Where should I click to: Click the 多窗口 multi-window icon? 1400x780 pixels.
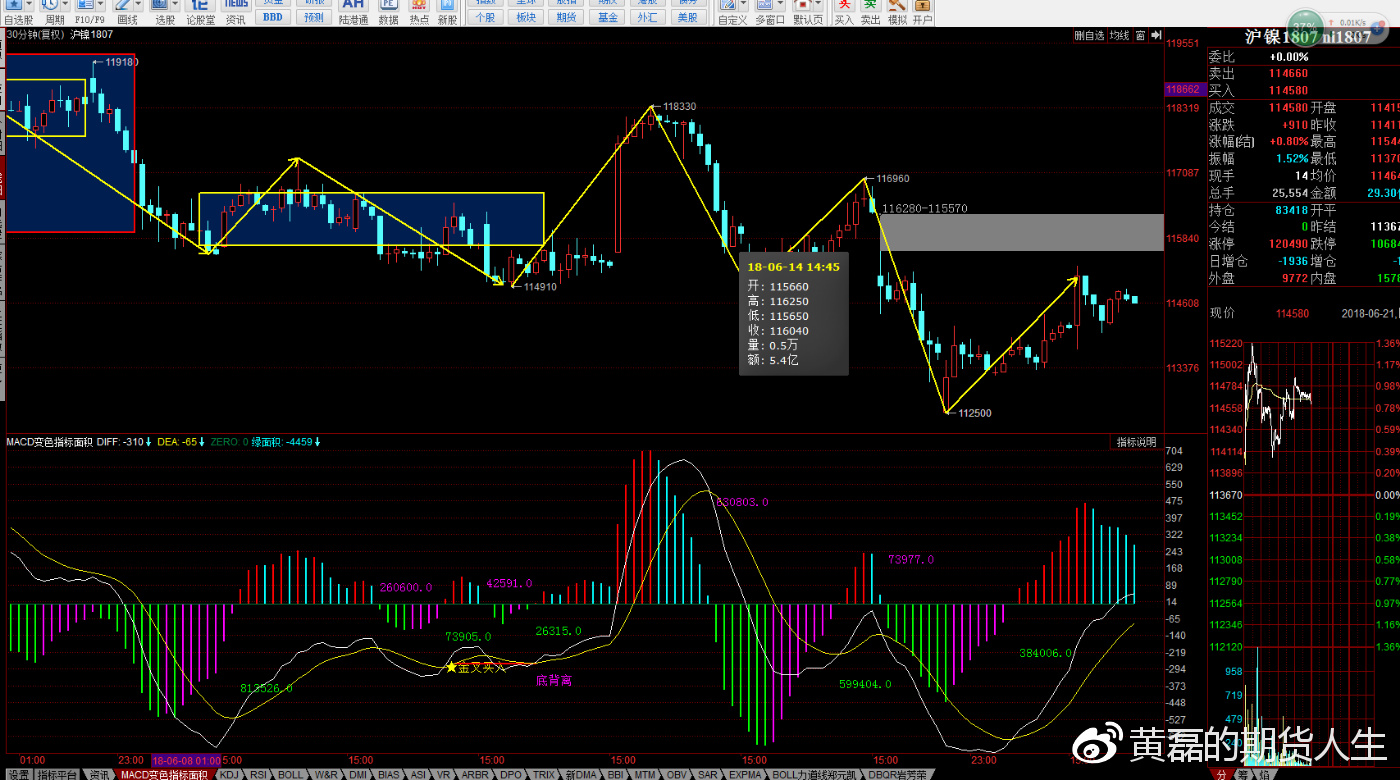coord(766,6)
